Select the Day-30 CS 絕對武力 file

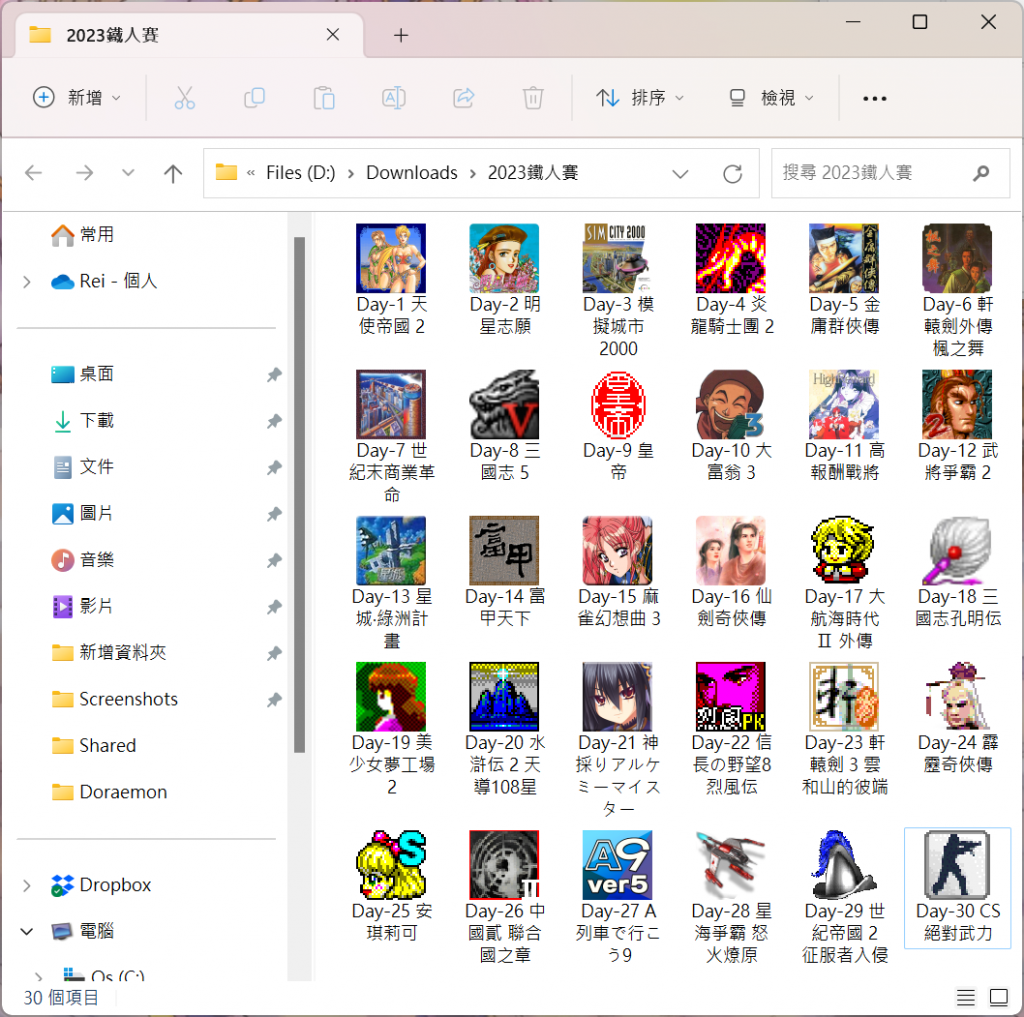[x=957, y=887]
